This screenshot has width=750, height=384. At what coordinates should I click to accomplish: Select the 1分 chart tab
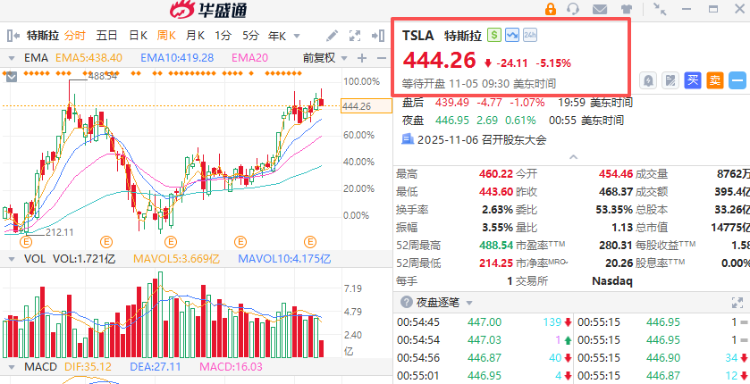click(223, 35)
